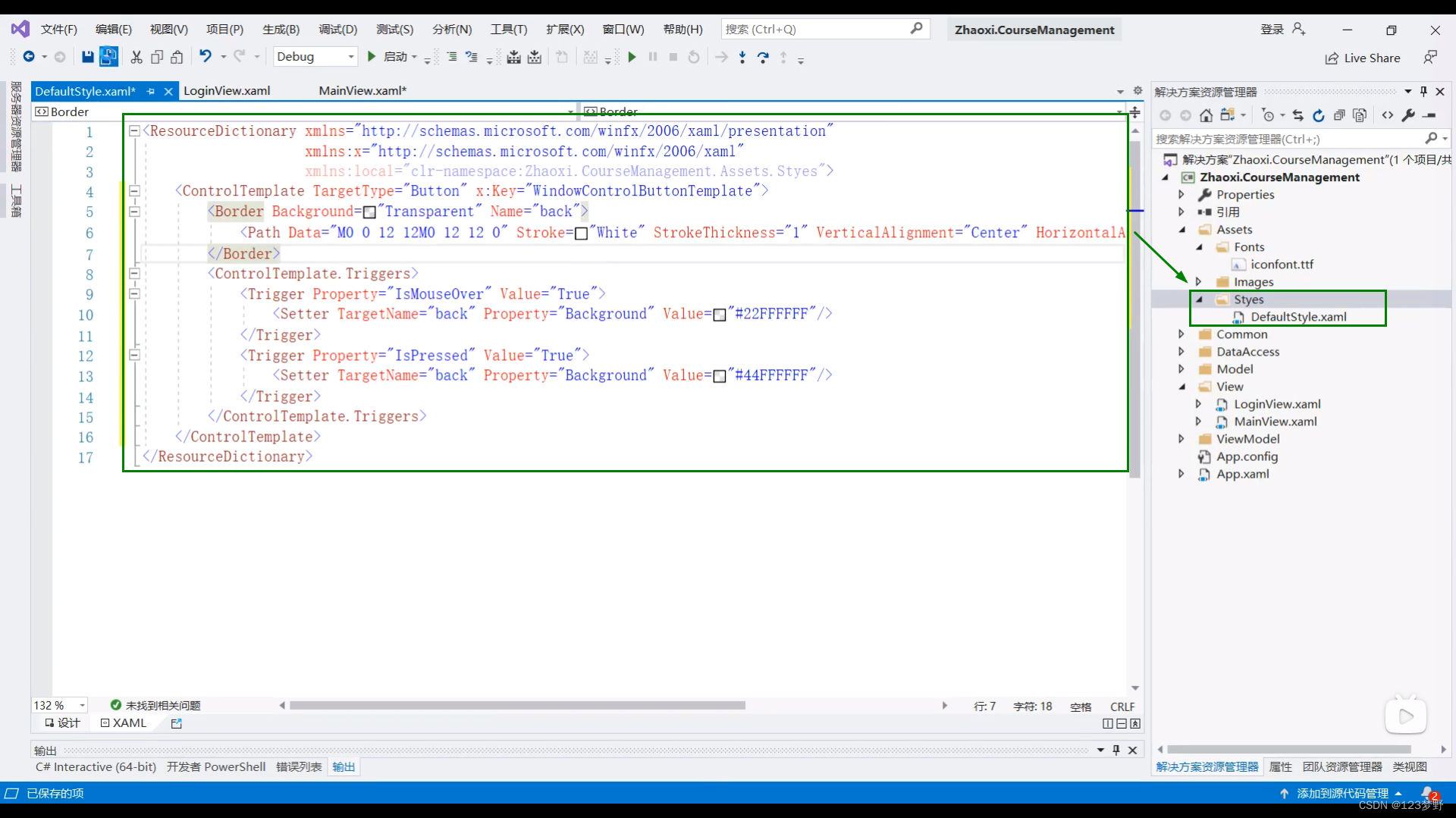Switch to vertical split view
Screen dimensions: 1456x818
(1108, 723)
